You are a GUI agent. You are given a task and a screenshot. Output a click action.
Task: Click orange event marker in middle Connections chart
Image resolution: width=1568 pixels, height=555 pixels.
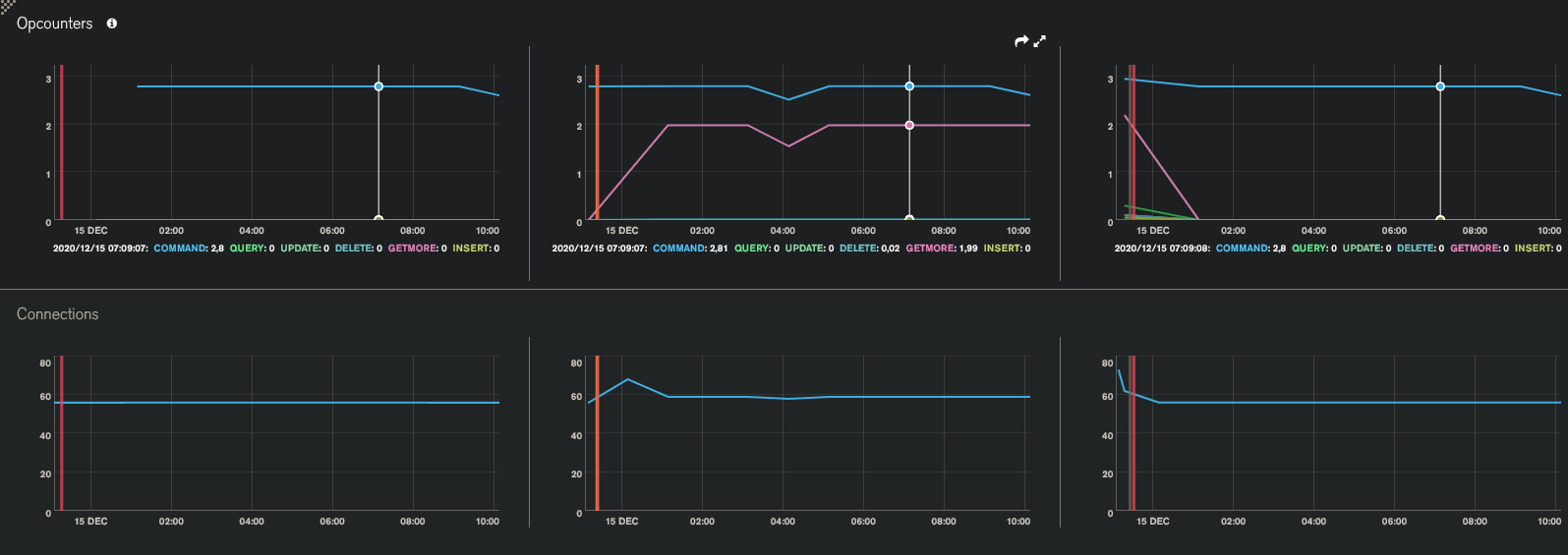point(597,433)
